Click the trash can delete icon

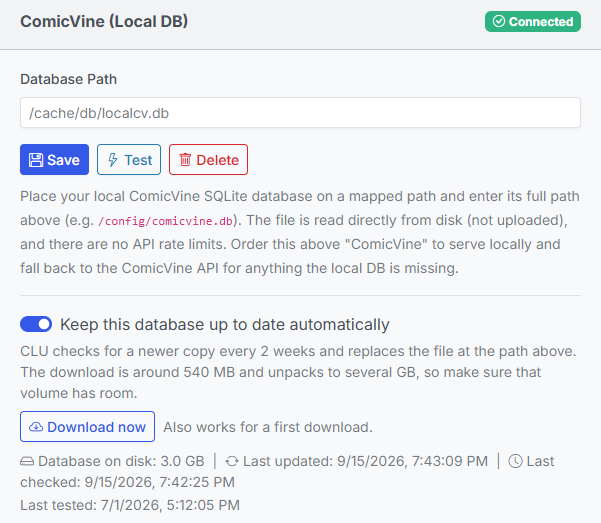[x=185, y=160]
